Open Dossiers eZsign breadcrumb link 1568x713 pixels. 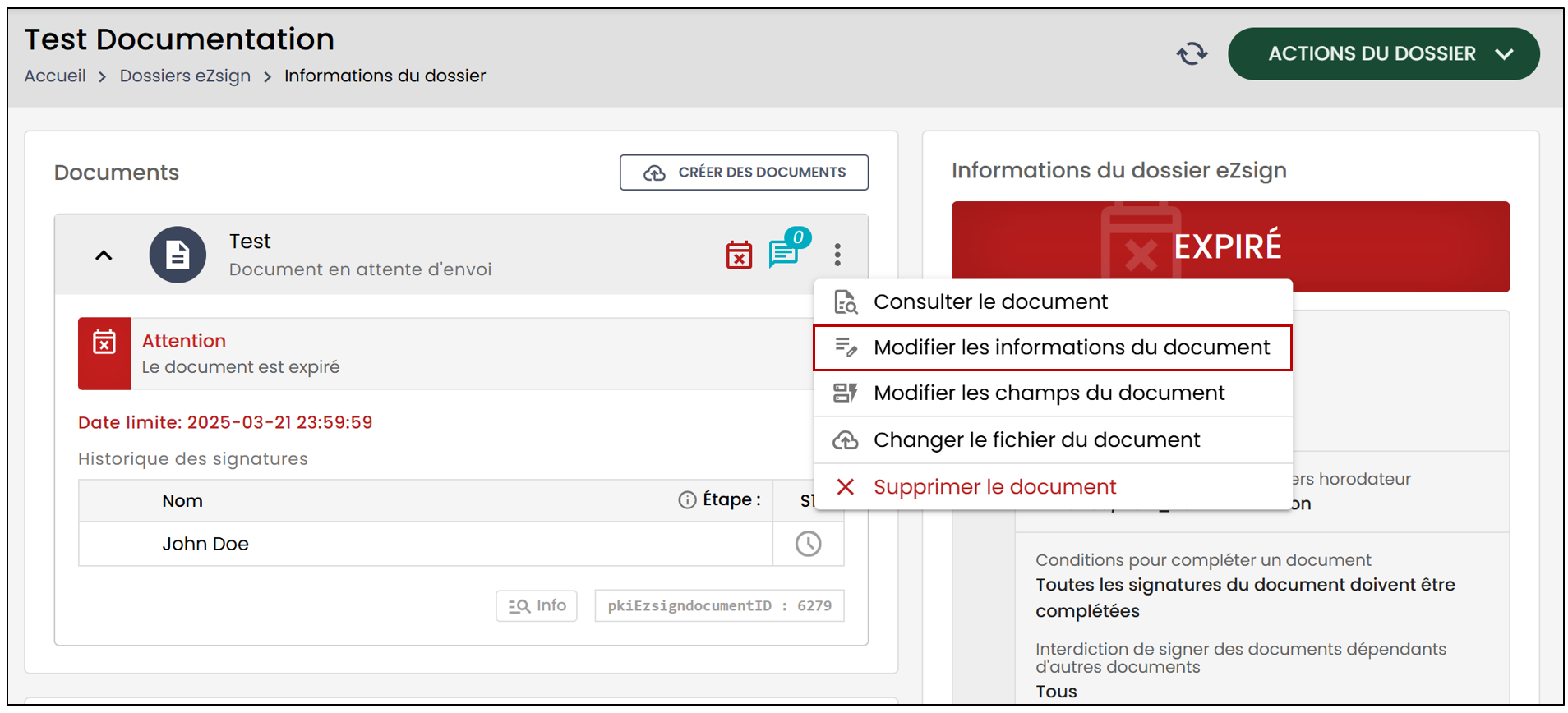coord(185,76)
